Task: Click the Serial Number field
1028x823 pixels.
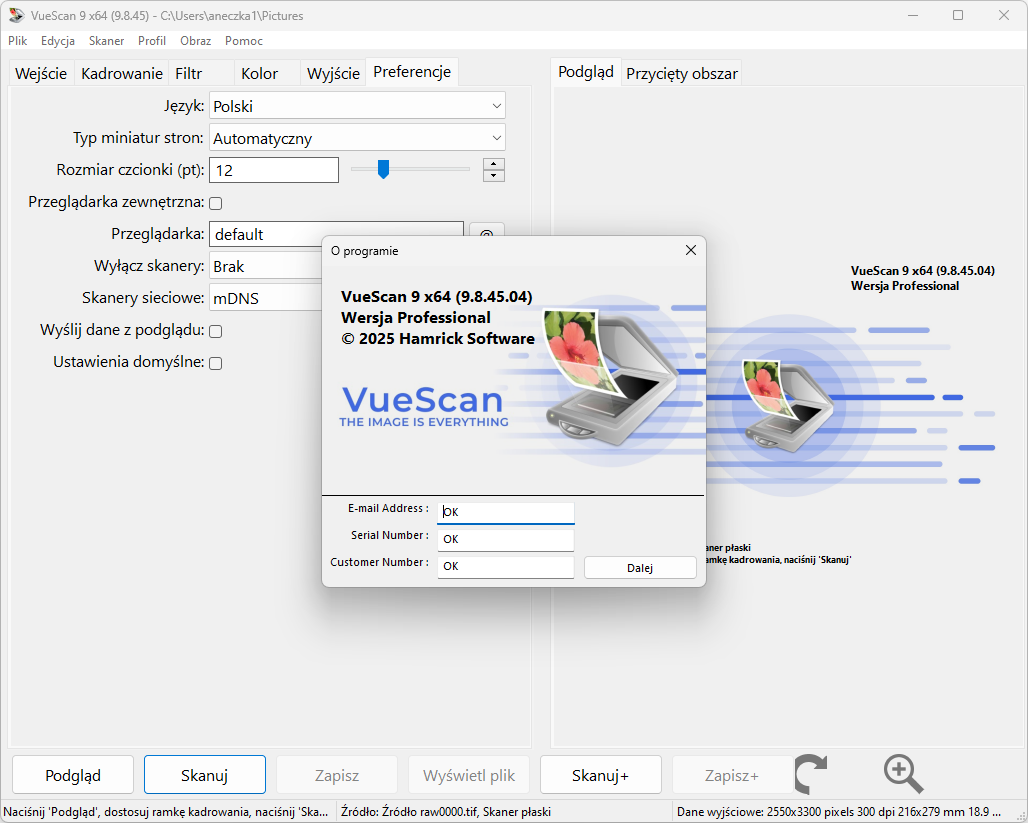Action: click(505, 540)
